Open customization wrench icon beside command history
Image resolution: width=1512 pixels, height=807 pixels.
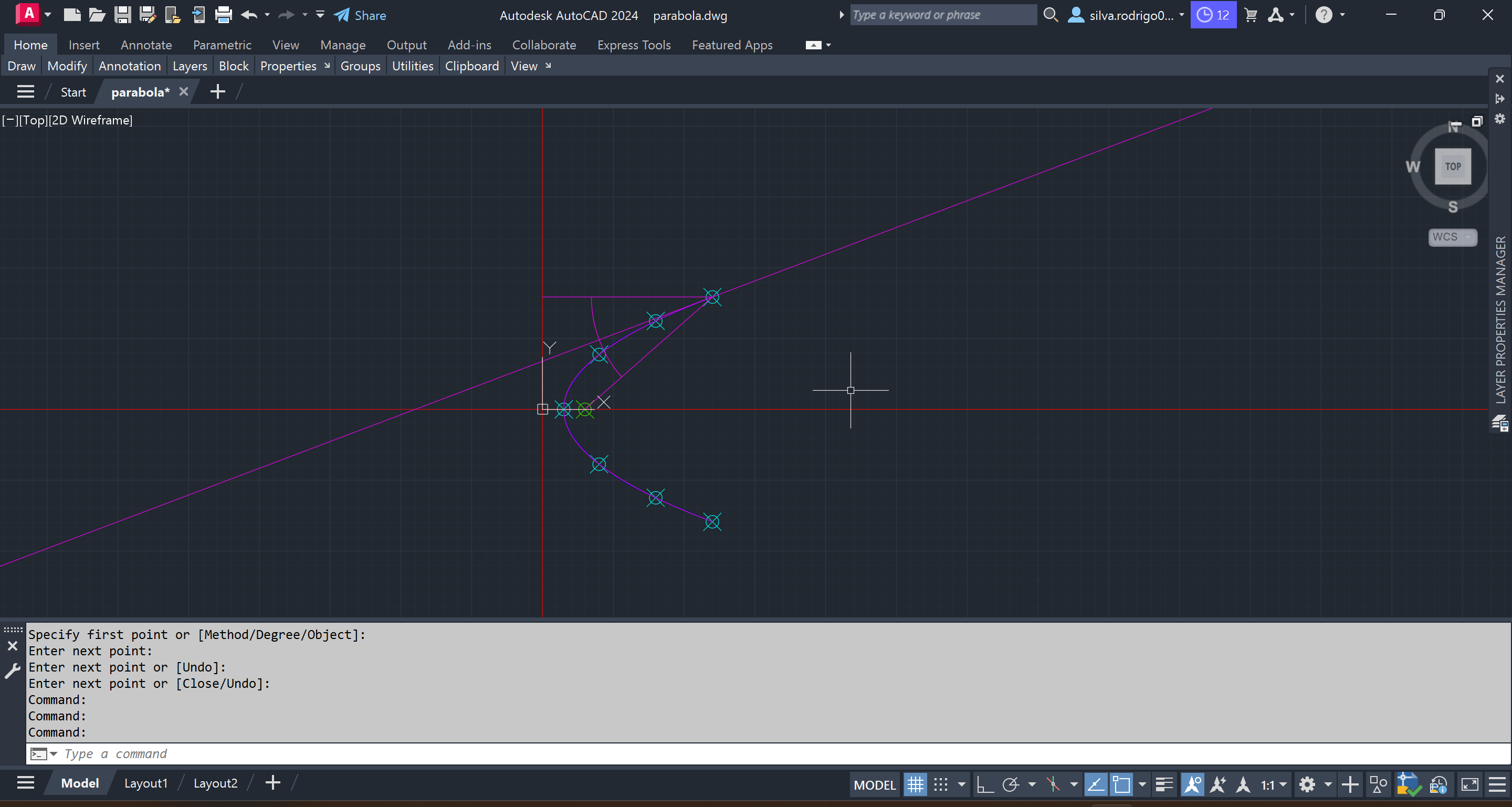tap(12, 670)
